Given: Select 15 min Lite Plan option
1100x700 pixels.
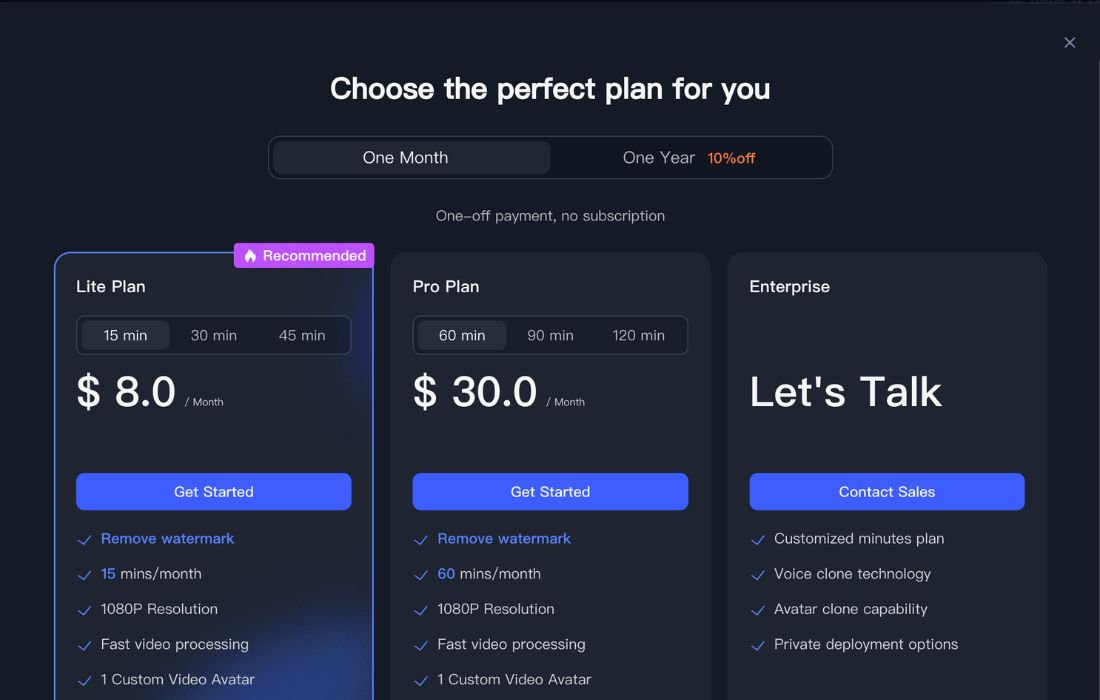Looking at the screenshot, I should [x=125, y=336].
